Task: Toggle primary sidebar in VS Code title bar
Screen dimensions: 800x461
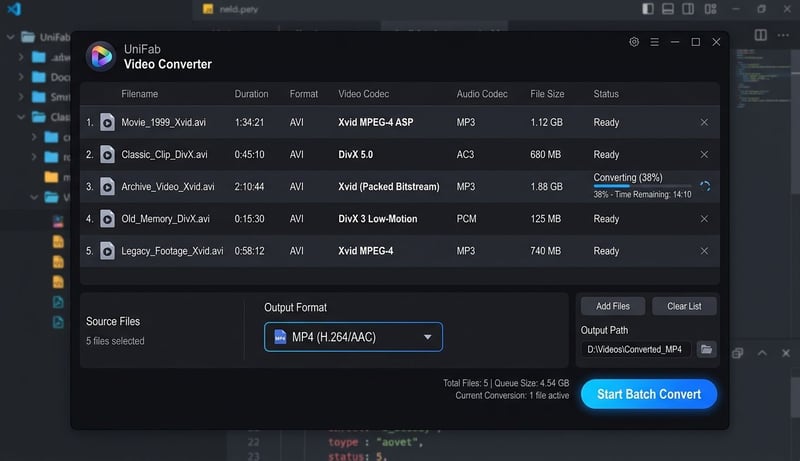Action: click(x=647, y=9)
